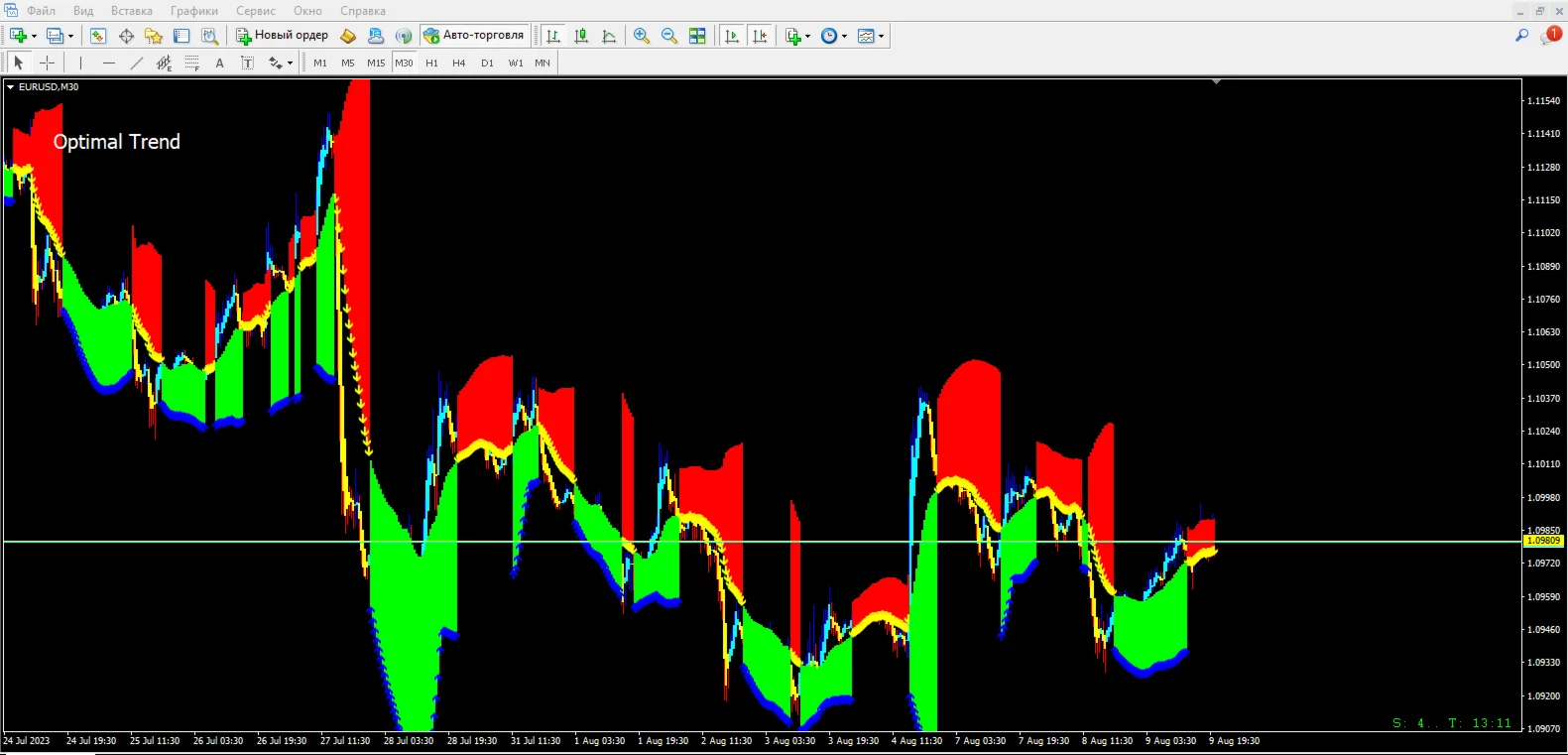Toggle the Авто-торговля button
Image resolution: width=1568 pixels, height=755 pixels.
click(x=474, y=36)
